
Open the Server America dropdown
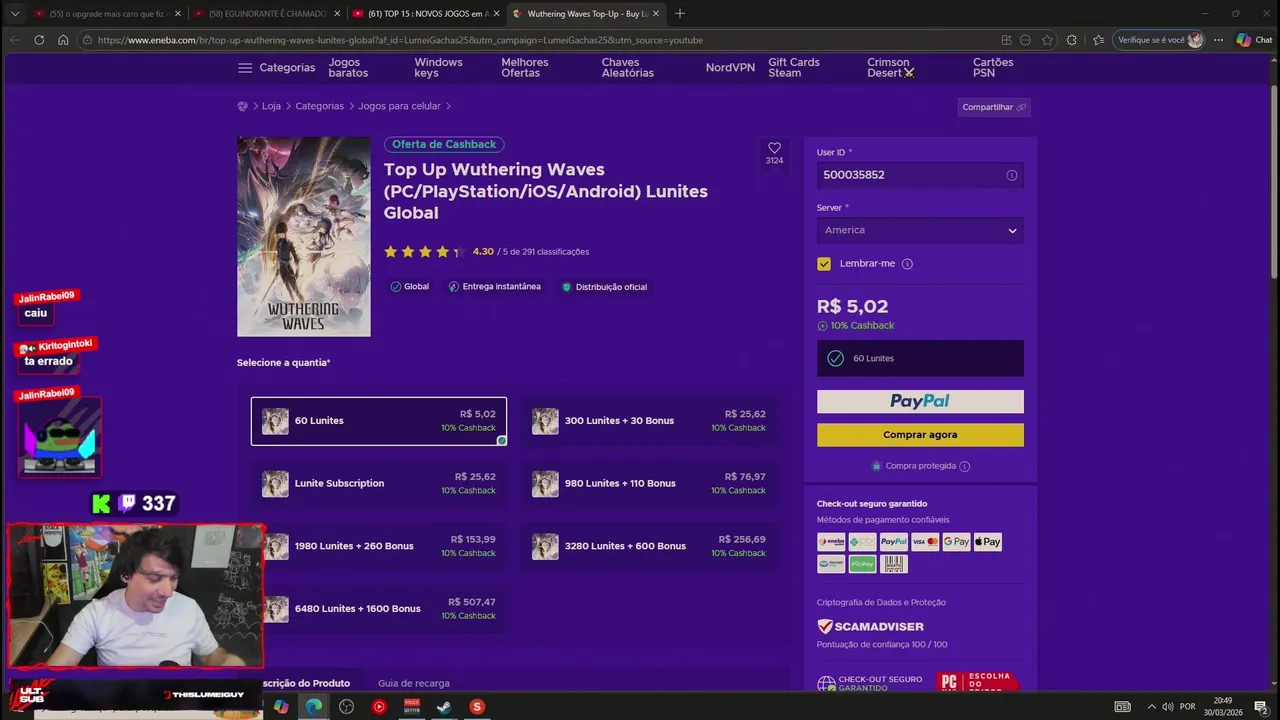coord(920,230)
